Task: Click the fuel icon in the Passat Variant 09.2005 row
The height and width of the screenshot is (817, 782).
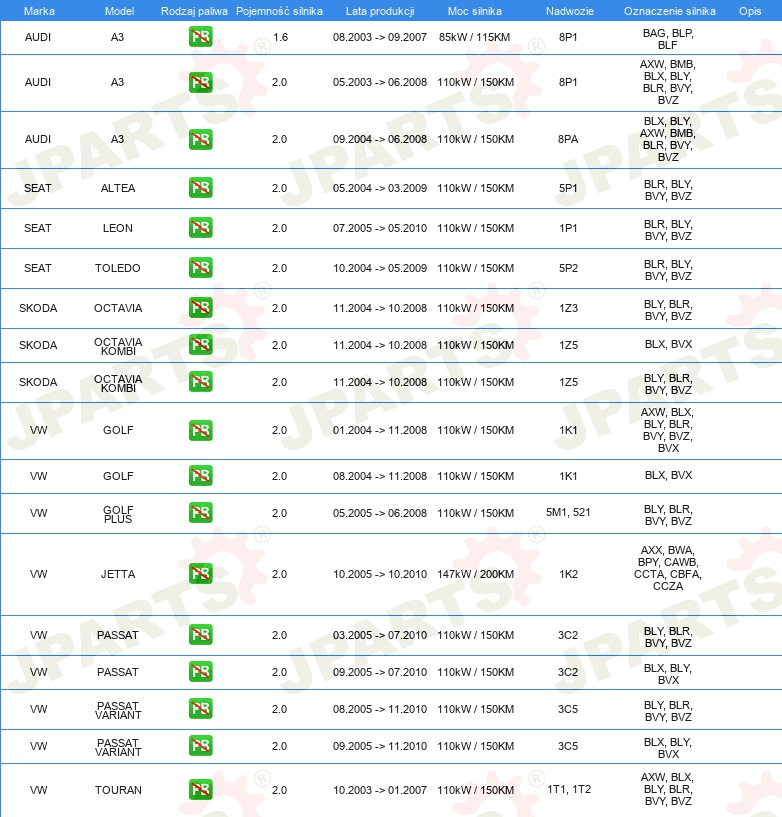Action: 201,746
